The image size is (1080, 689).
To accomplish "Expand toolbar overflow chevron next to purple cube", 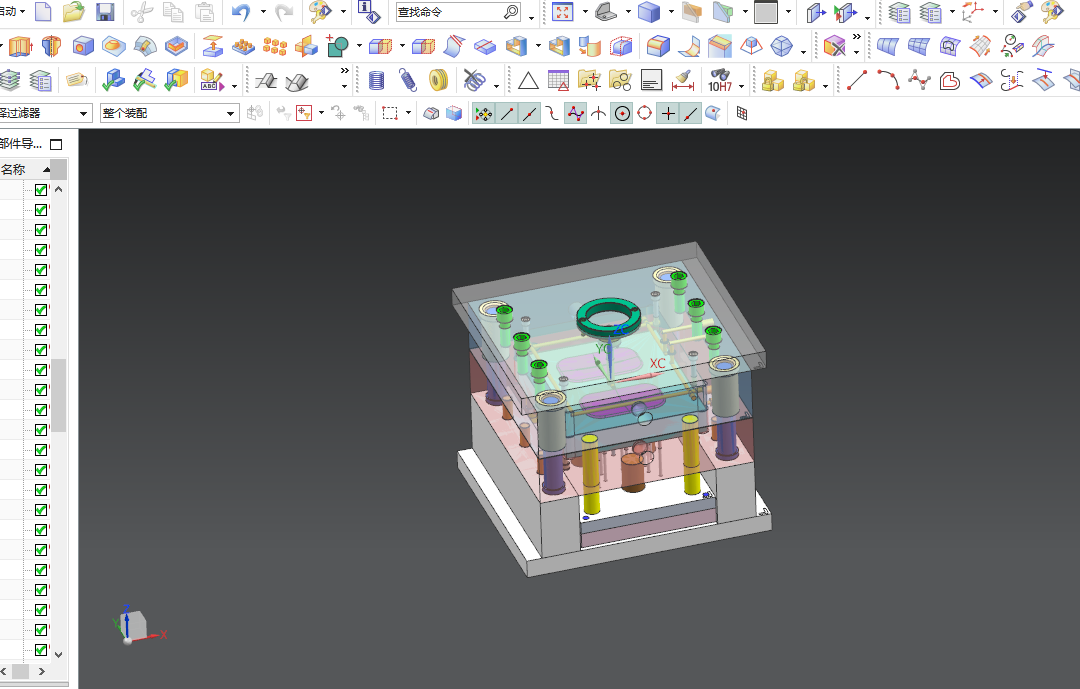I will pyautogui.click(x=856, y=37).
